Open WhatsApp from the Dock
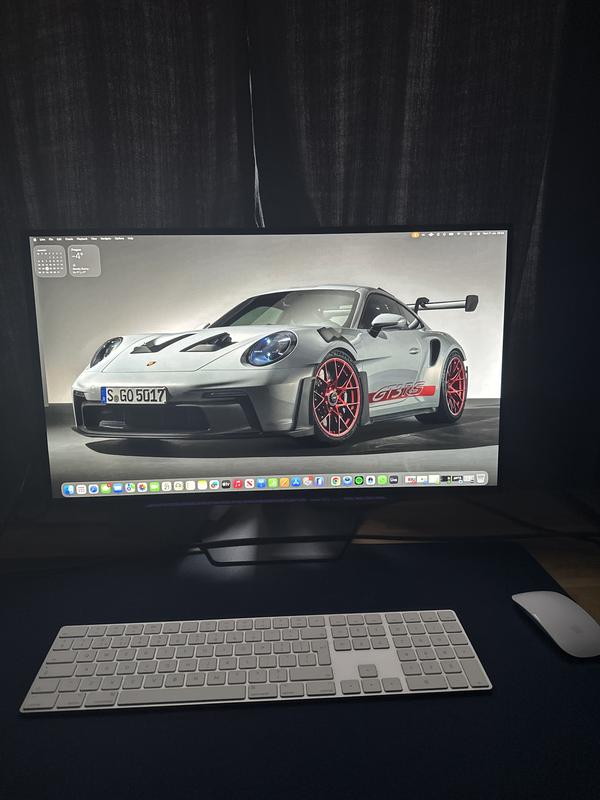This screenshot has width=600, height=800. [x=382, y=480]
